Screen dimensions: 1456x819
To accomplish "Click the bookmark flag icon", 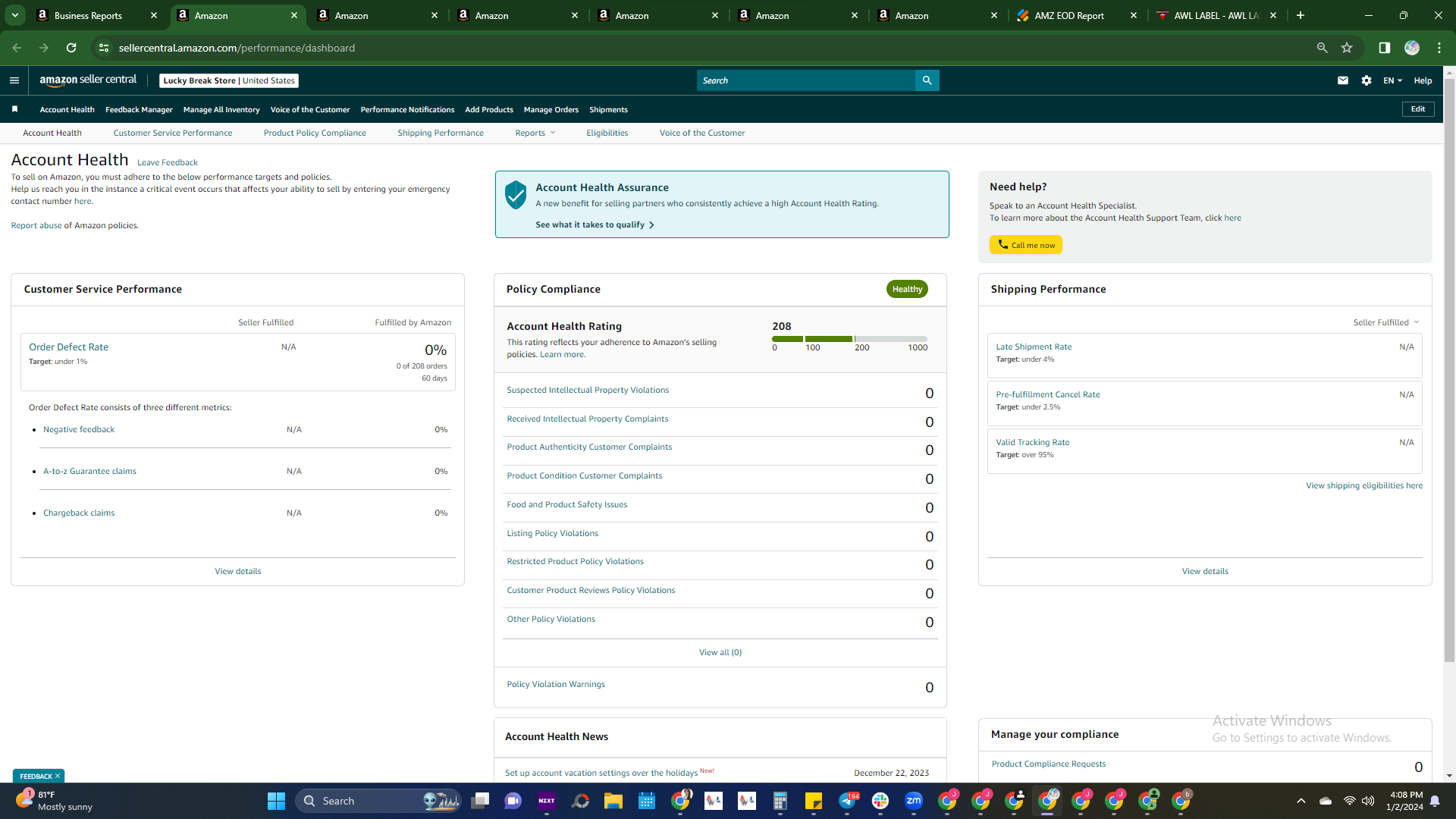I will click(x=14, y=109).
